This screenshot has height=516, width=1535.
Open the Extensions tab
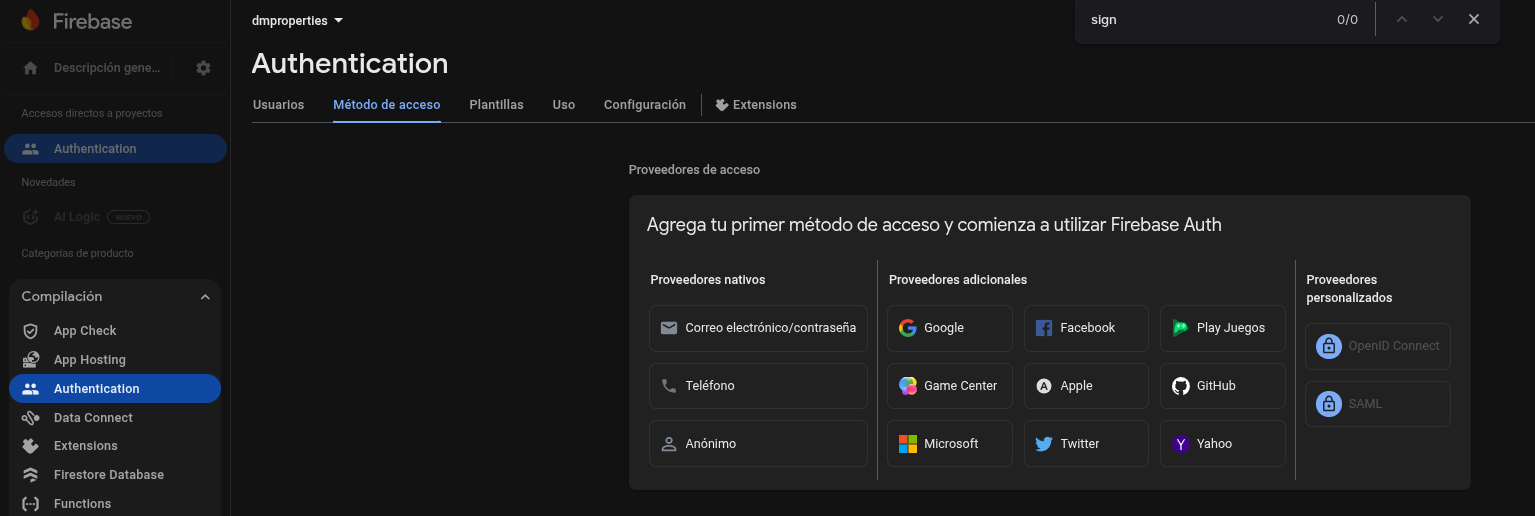[756, 105]
